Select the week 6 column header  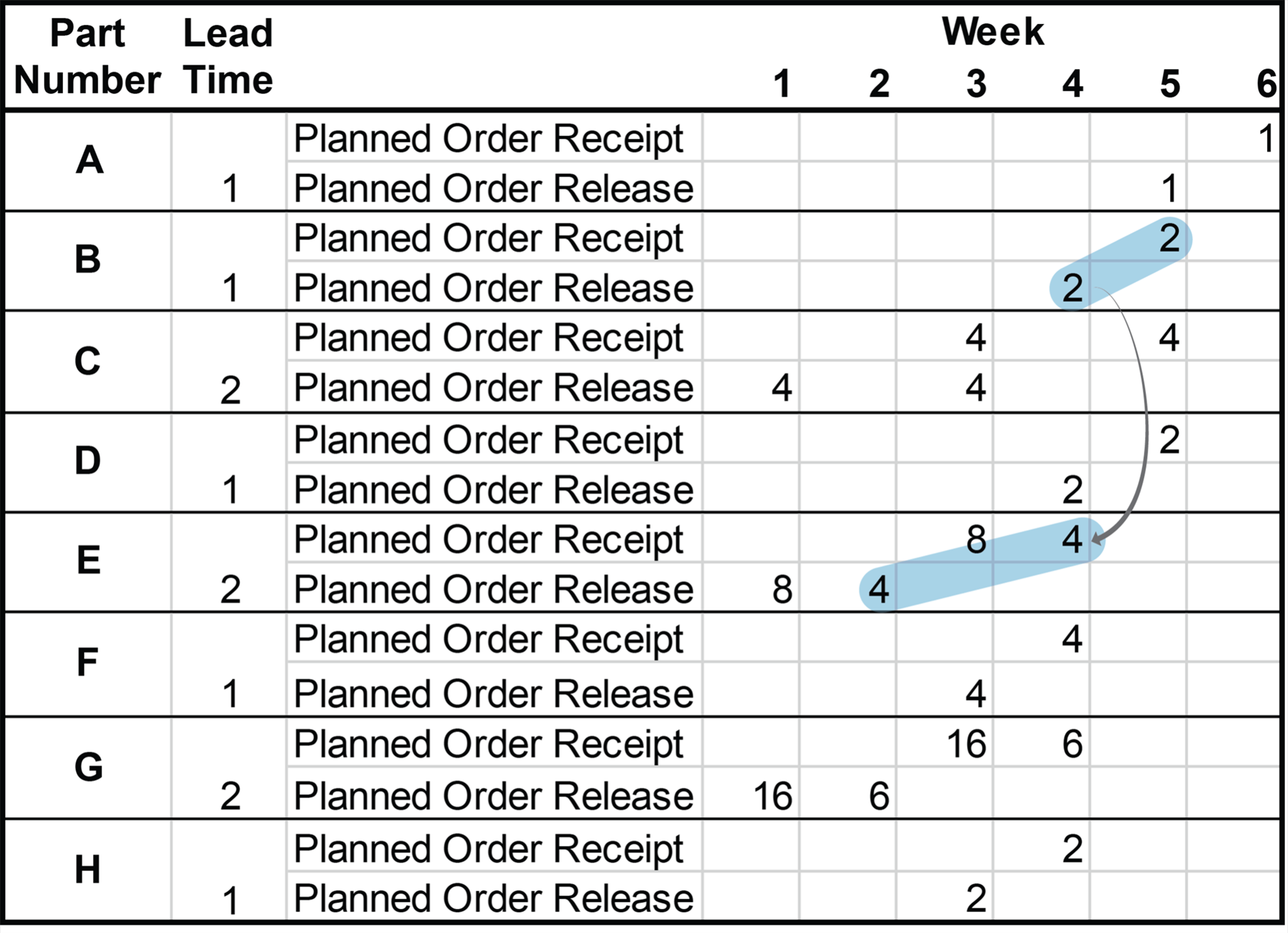click(1267, 84)
